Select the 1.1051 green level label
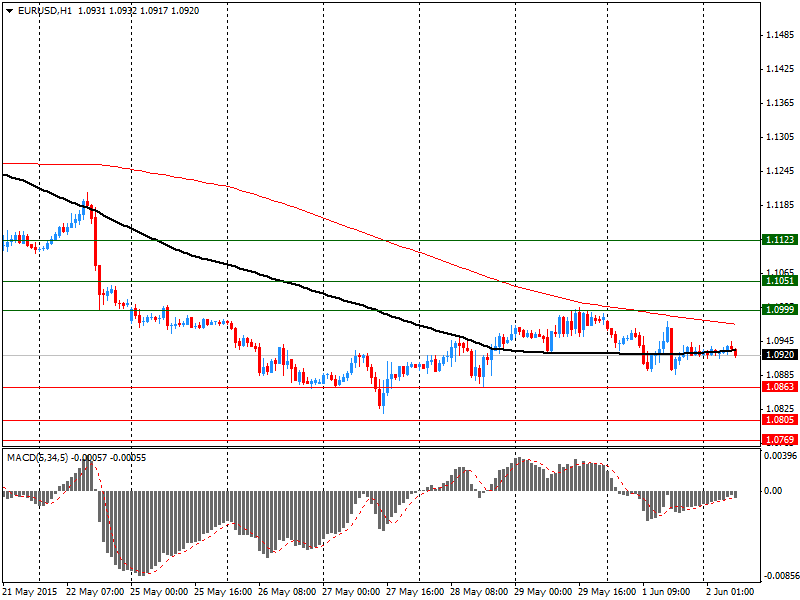Image resolution: width=800 pixels, height=600 pixels. (780, 281)
